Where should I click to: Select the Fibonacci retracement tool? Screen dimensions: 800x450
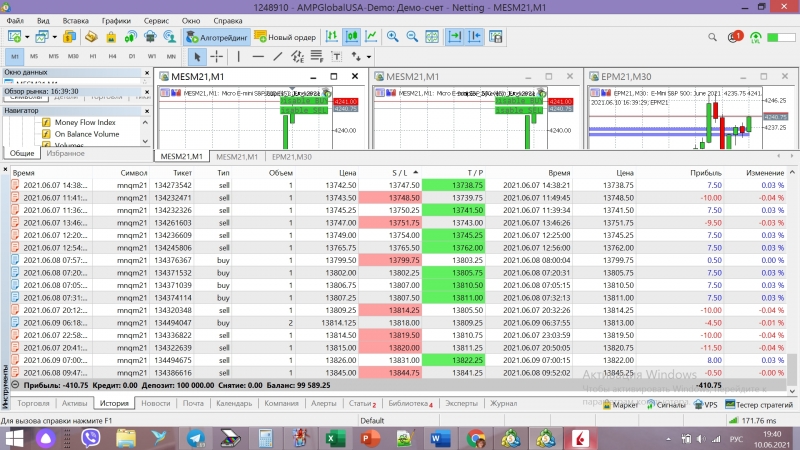tap(317, 57)
